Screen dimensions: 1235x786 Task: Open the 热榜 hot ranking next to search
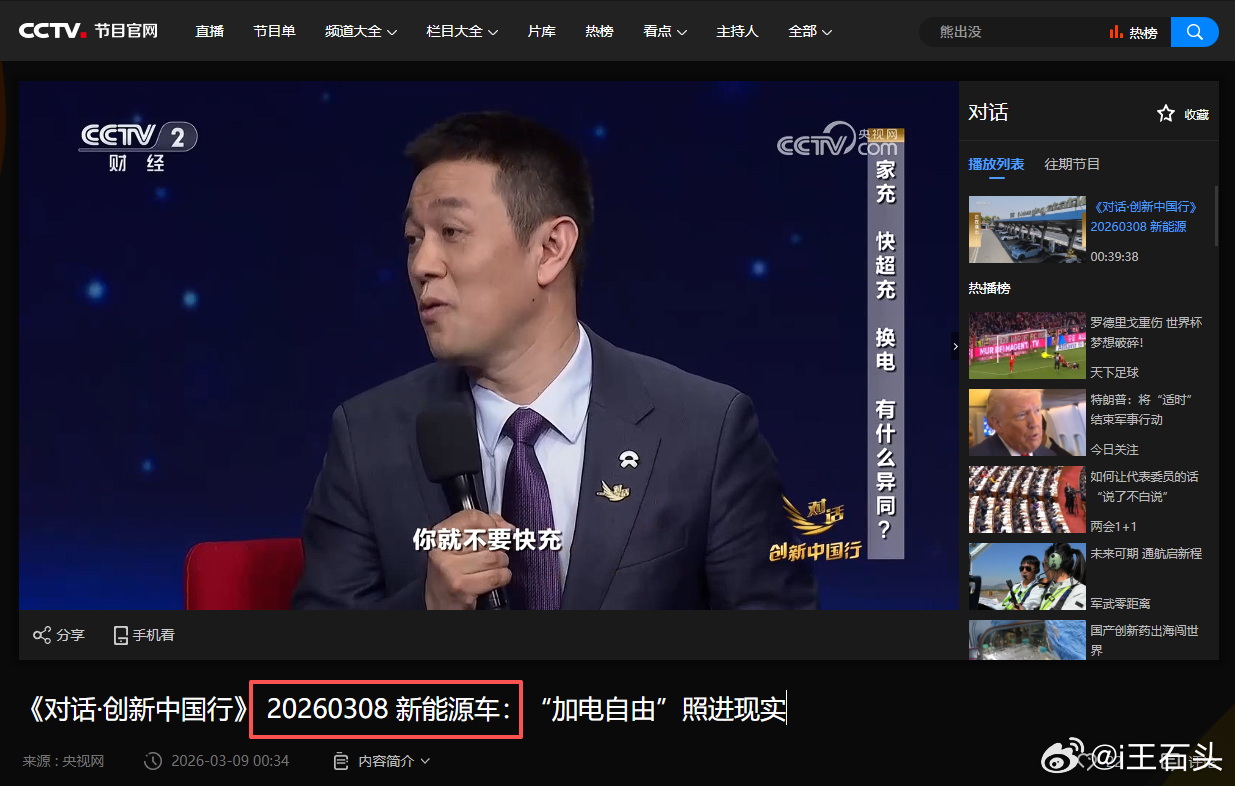[1133, 33]
